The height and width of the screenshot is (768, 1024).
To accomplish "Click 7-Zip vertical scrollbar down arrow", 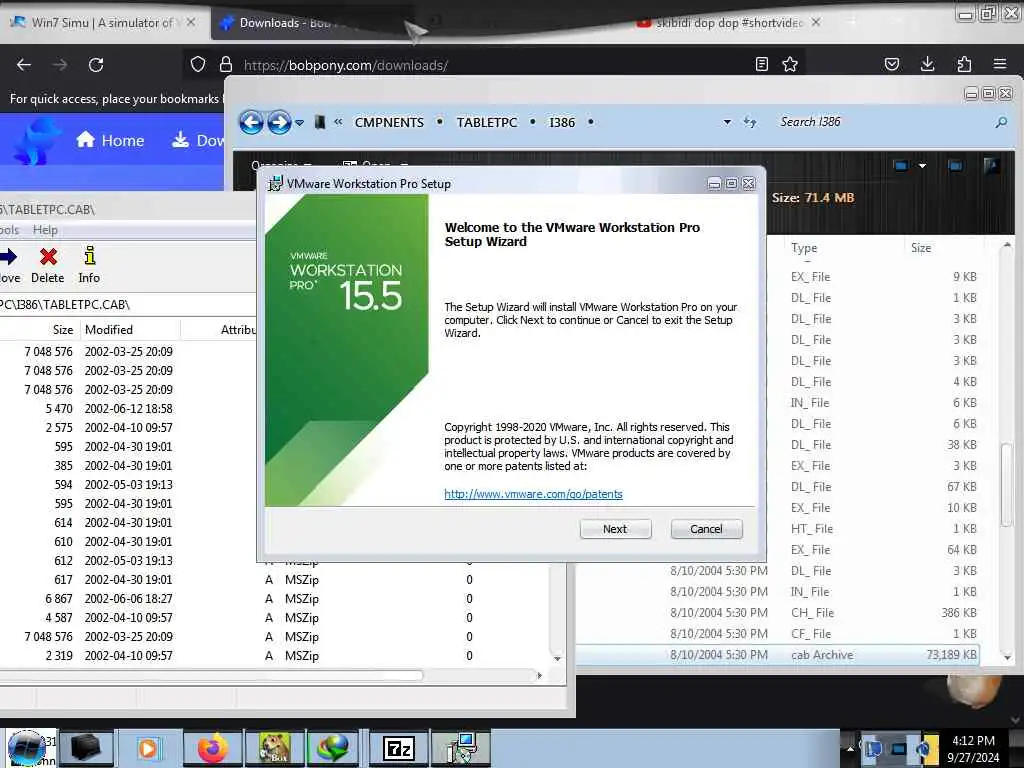I will (557, 658).
